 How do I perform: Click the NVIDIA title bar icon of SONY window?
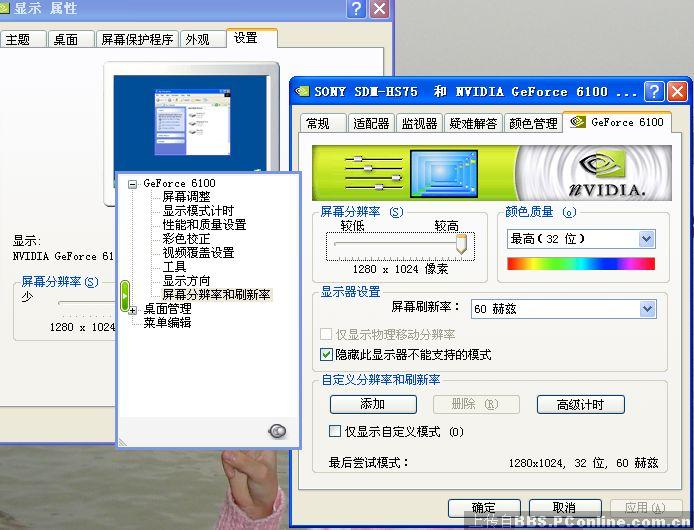(x=302, y=91)
